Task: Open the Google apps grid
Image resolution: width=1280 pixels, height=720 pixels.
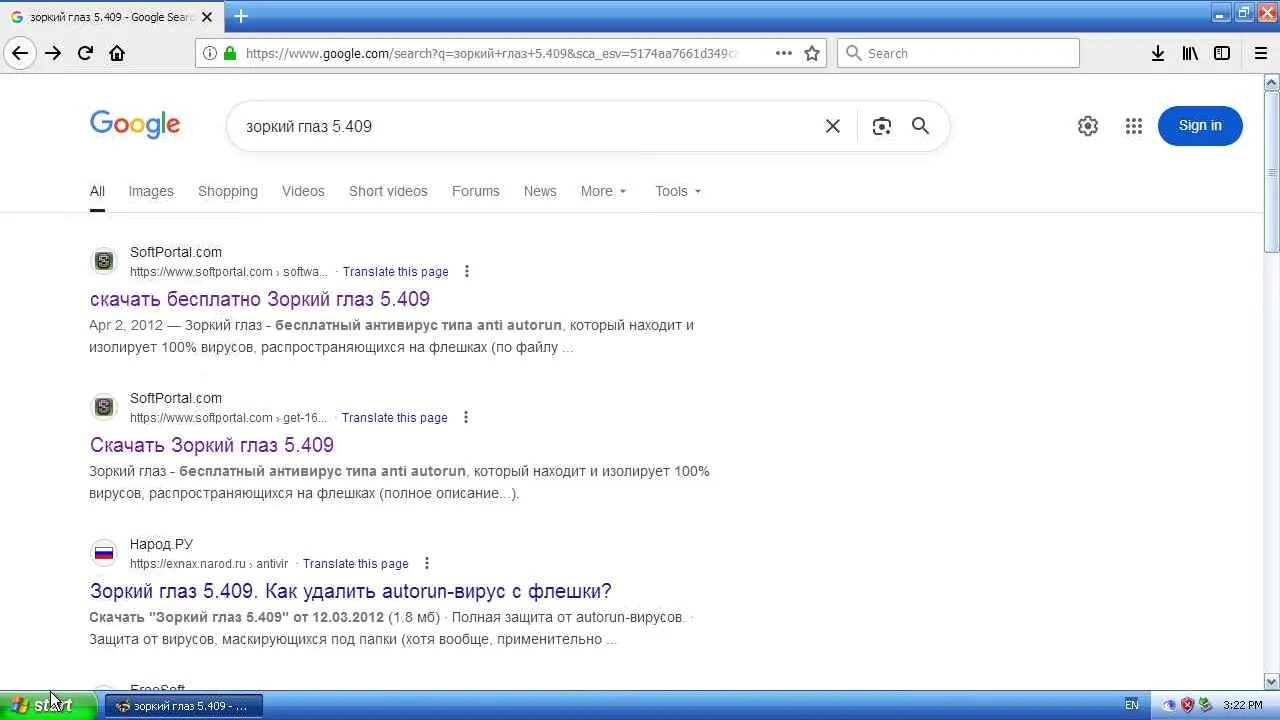Action: coord(1133,126)
